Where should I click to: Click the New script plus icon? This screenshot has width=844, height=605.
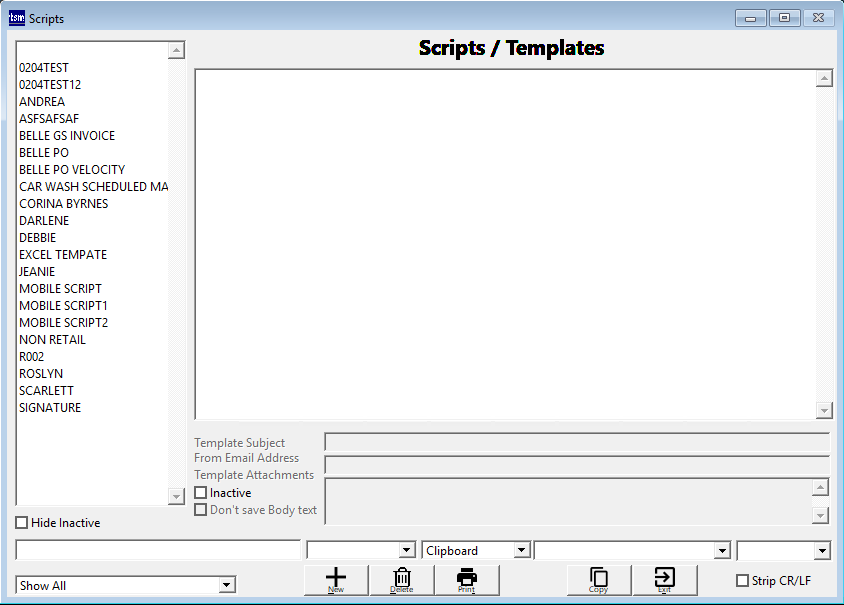[x=336, y=579]
